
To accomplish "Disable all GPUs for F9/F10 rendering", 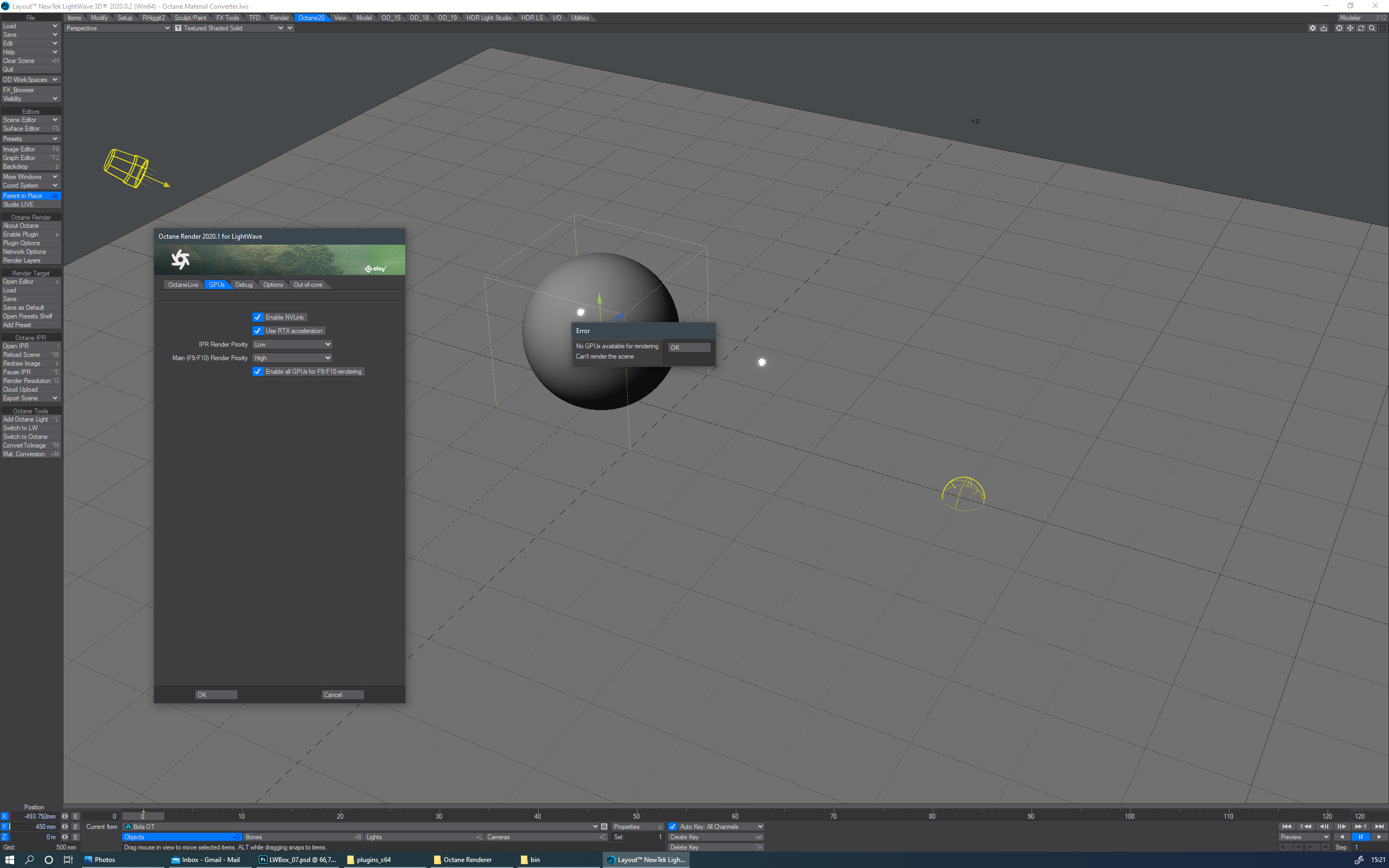I will [258, 372].
